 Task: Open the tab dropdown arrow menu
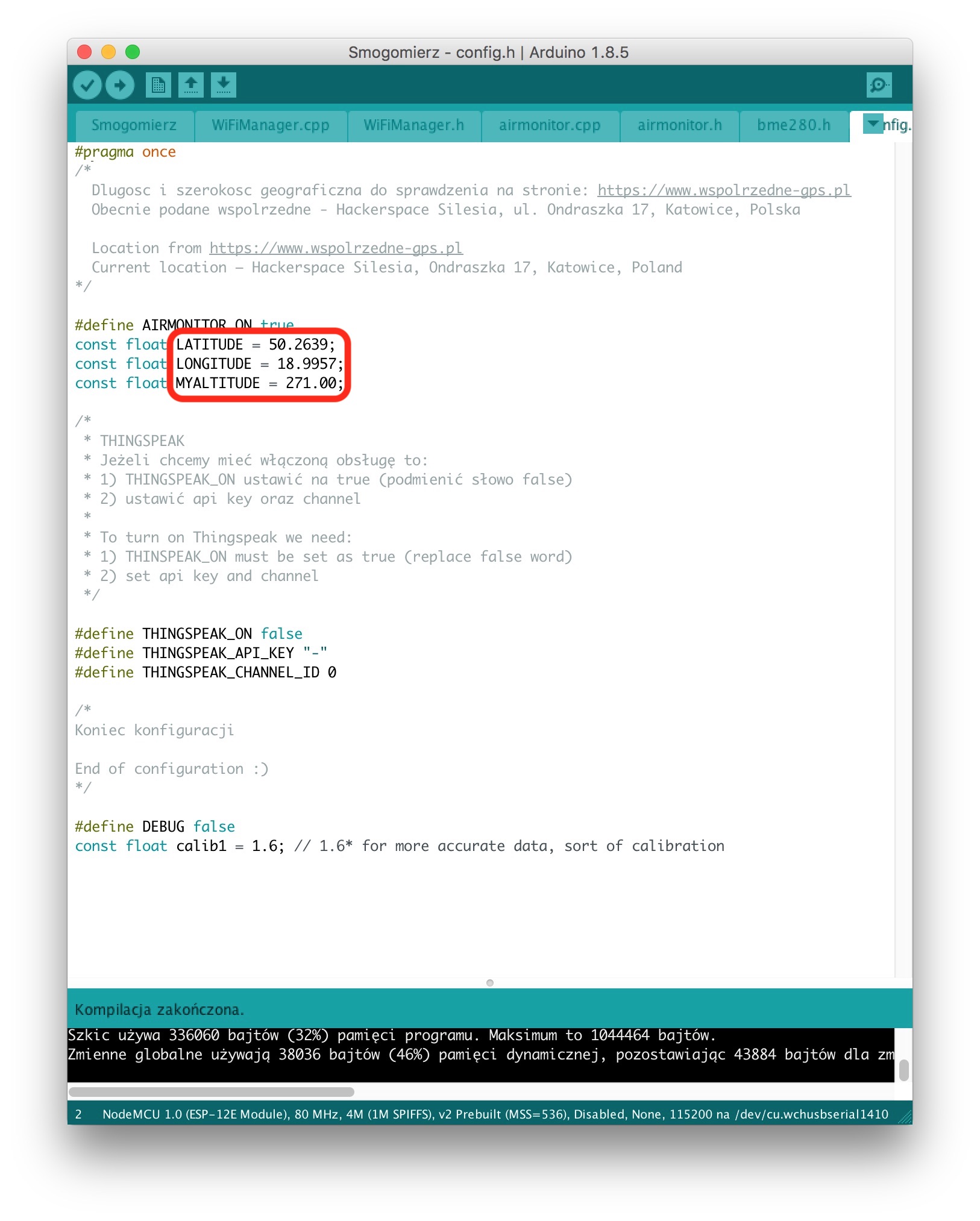873,123
